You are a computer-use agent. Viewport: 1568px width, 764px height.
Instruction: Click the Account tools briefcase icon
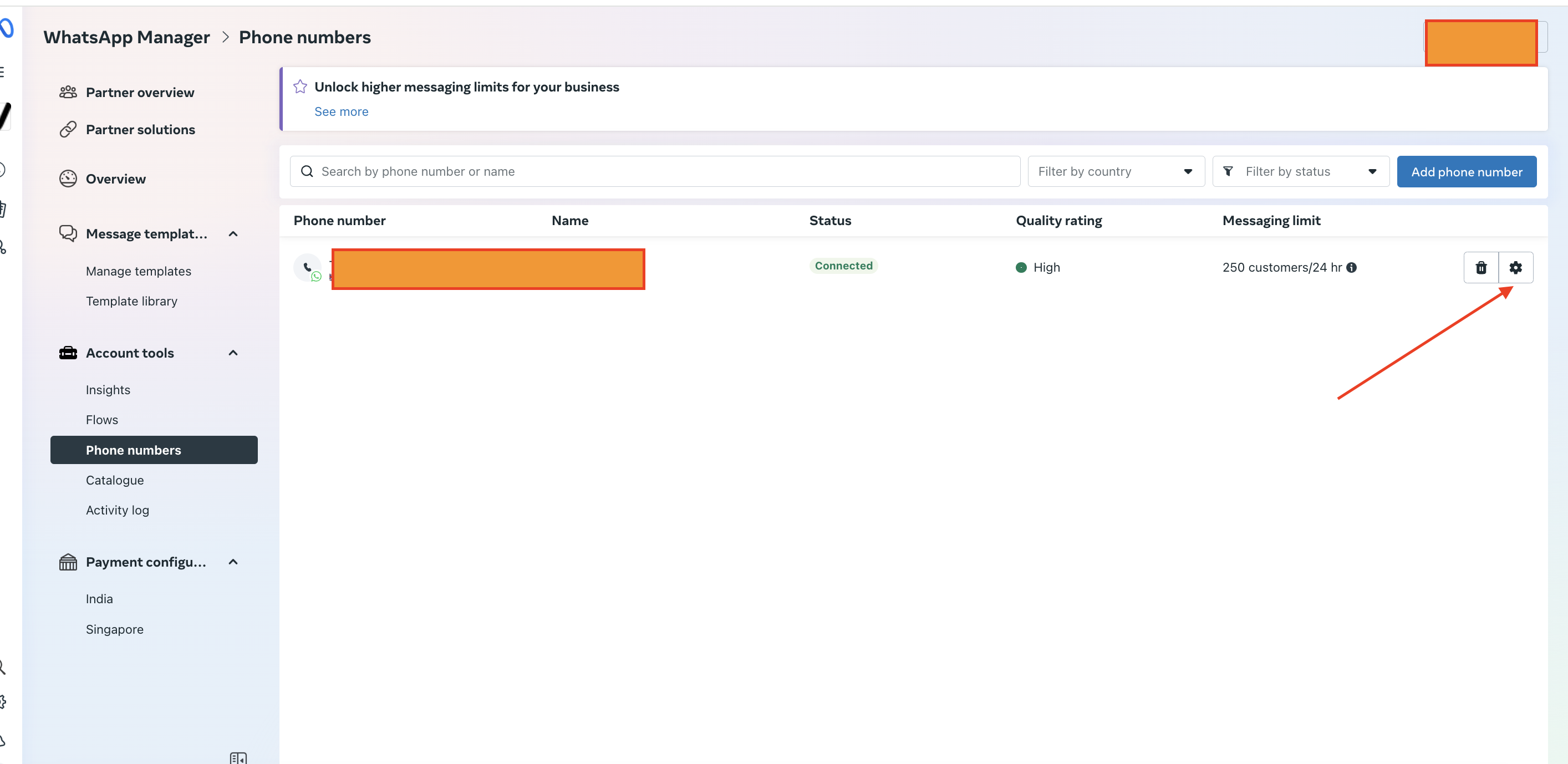click(x=68, y=353)
